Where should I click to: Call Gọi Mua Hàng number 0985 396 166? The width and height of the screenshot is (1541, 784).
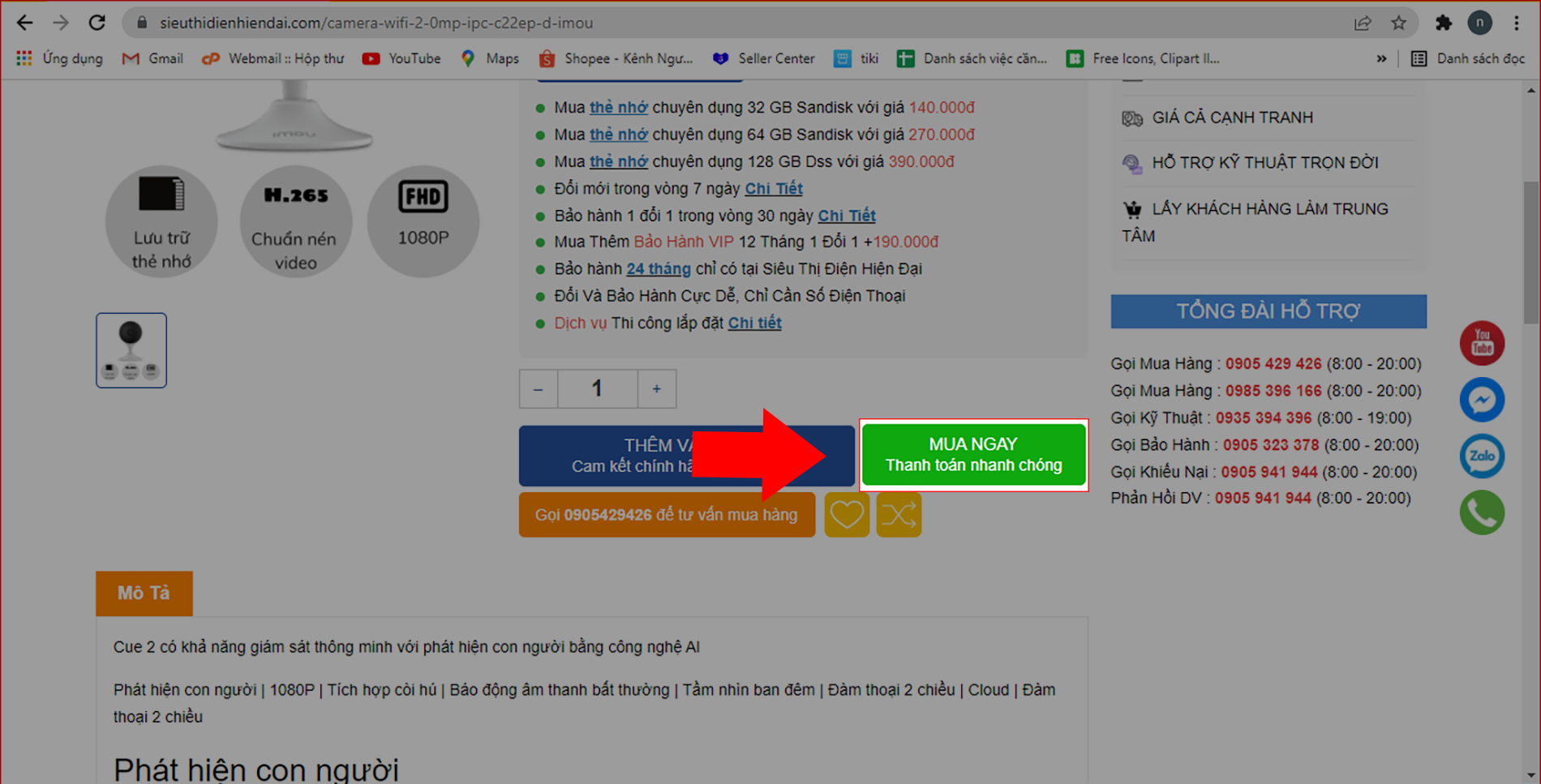1273,391
